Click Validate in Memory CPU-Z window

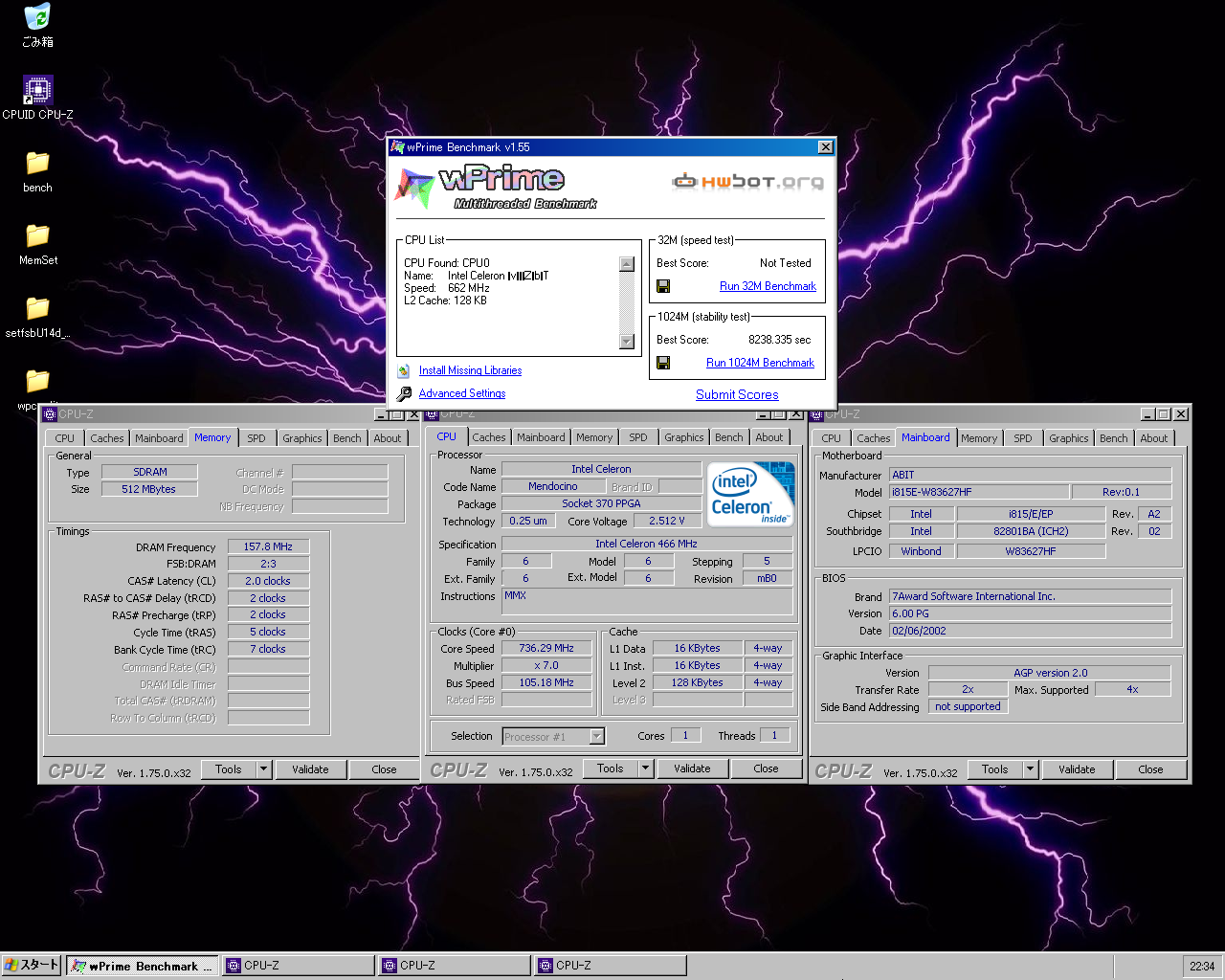(310, 769)
